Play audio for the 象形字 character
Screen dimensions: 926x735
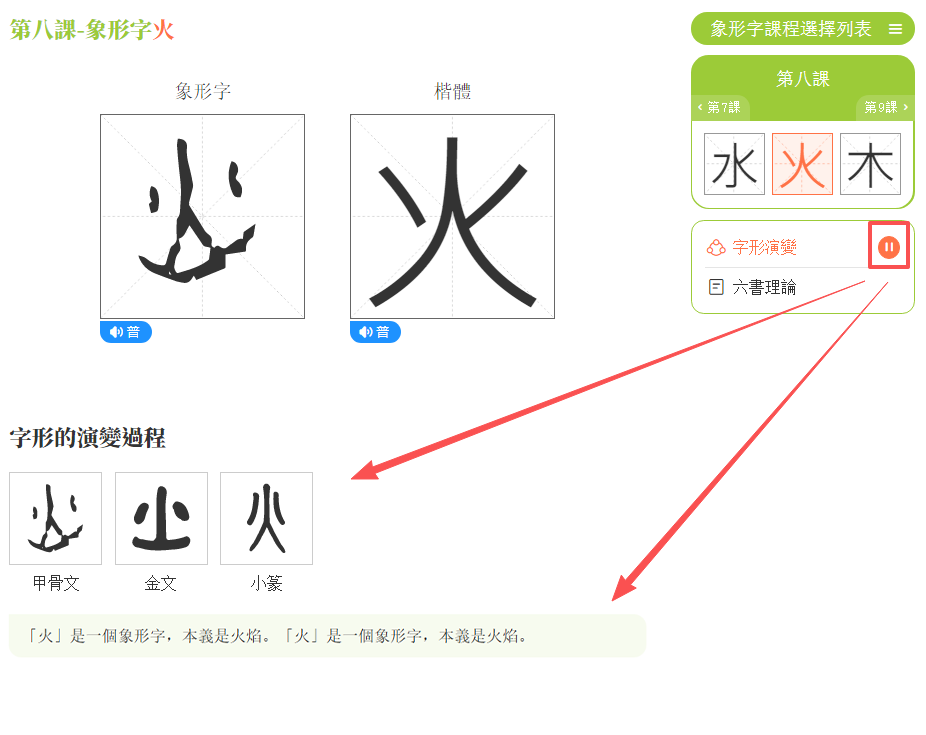(126, 332)
